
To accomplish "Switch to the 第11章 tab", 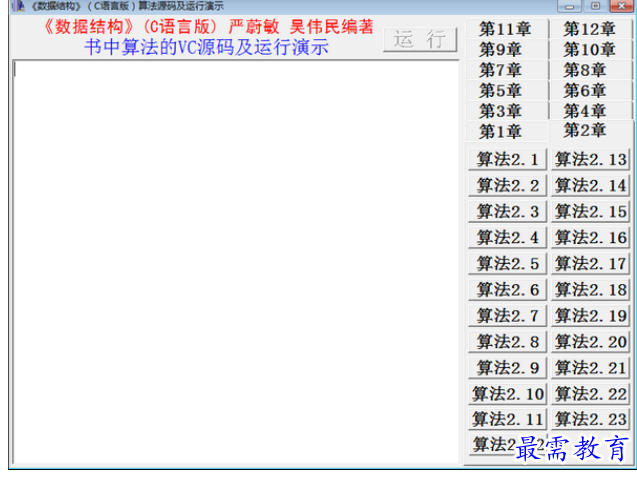I will point(507,29).
